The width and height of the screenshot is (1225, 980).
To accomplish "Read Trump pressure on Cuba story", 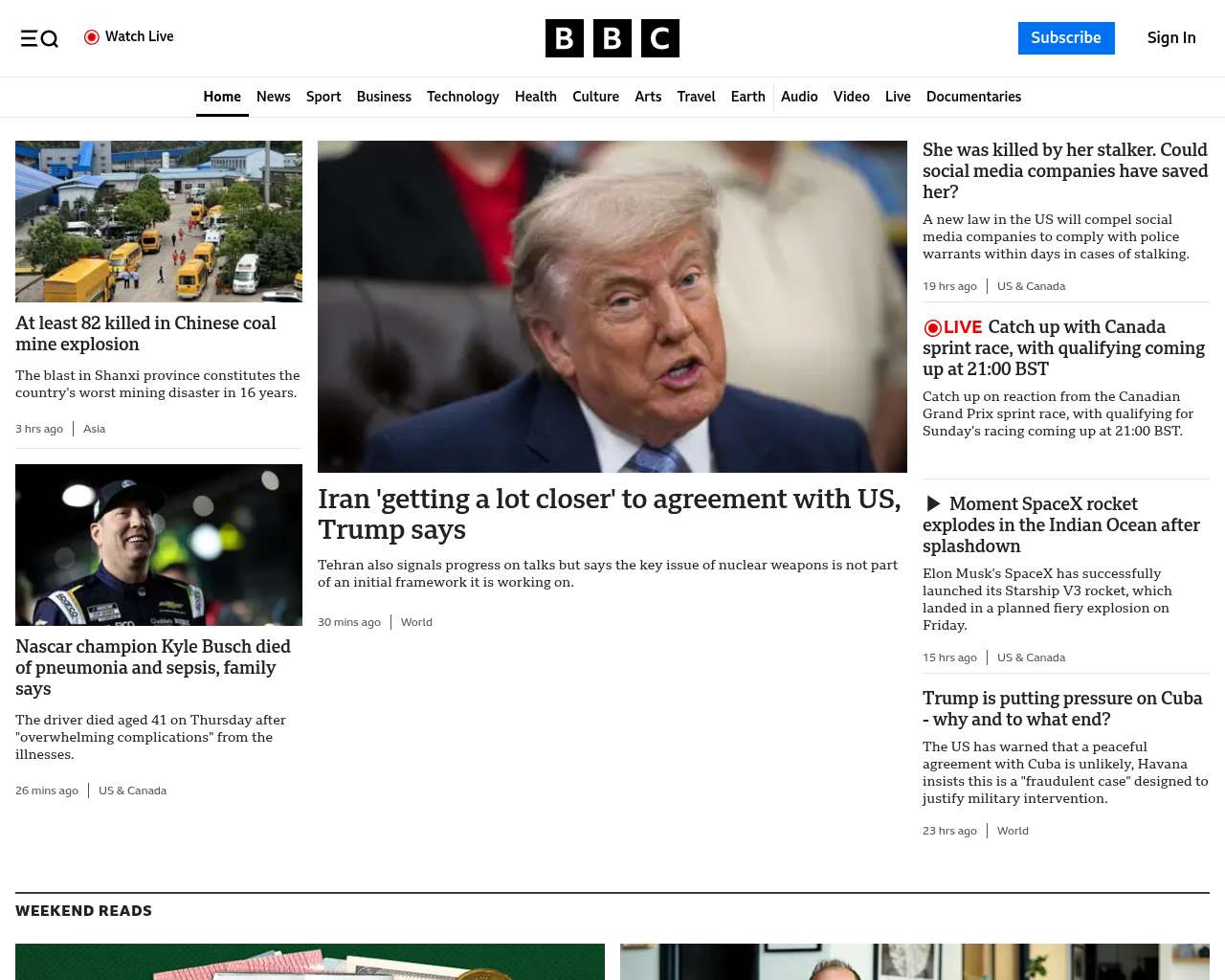I will click(1062, 708).
